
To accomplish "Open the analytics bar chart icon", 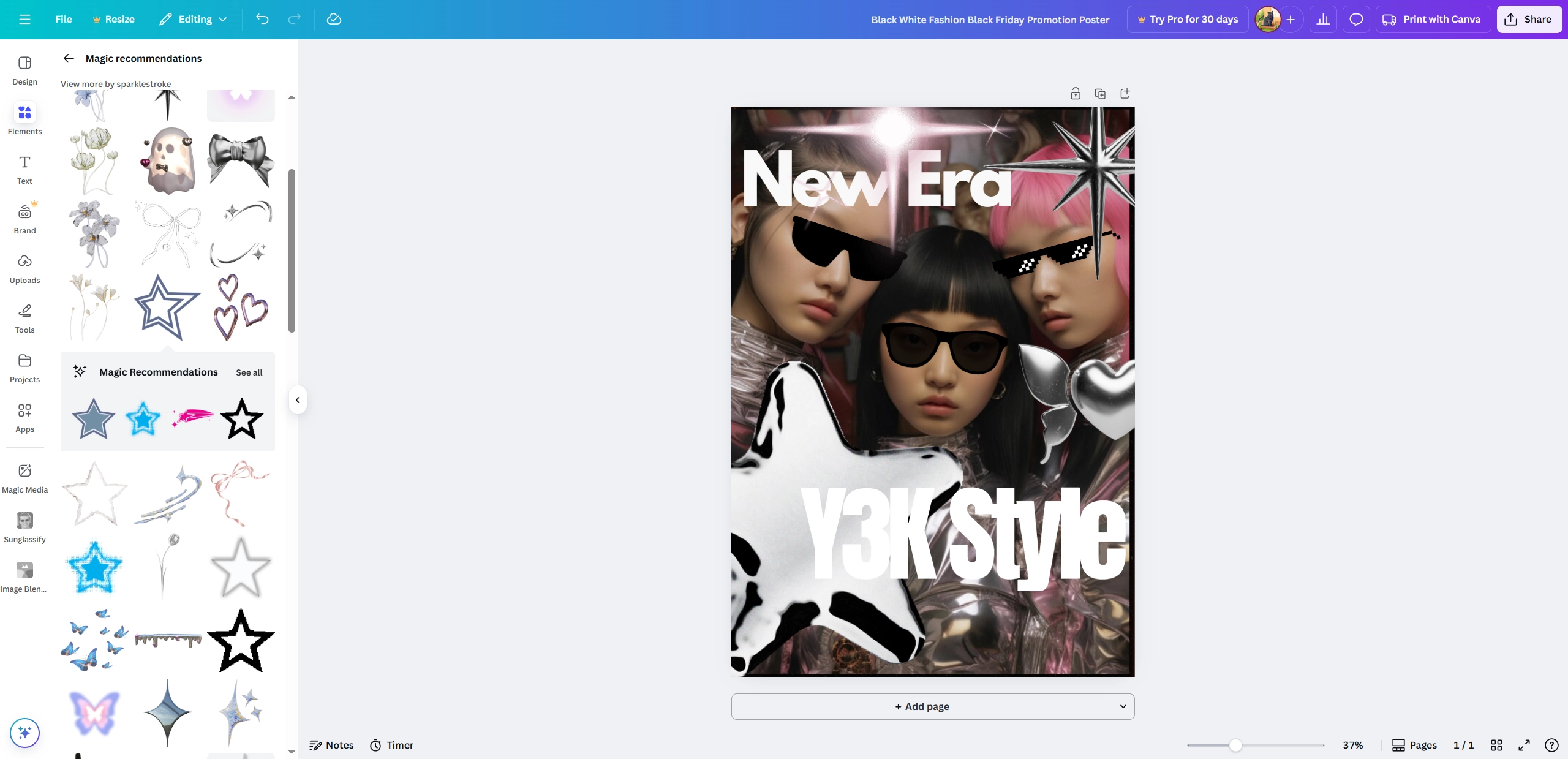I will pyautogui.click(x=1323, y=19).
